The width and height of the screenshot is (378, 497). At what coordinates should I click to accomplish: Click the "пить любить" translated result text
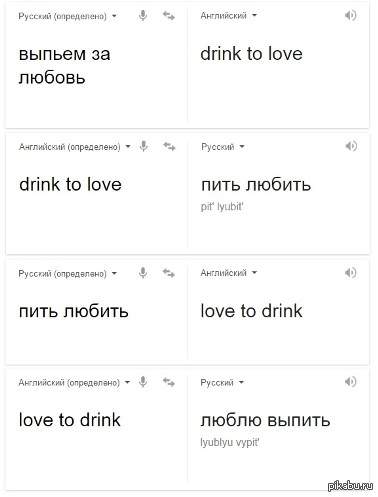click(256, 185)
